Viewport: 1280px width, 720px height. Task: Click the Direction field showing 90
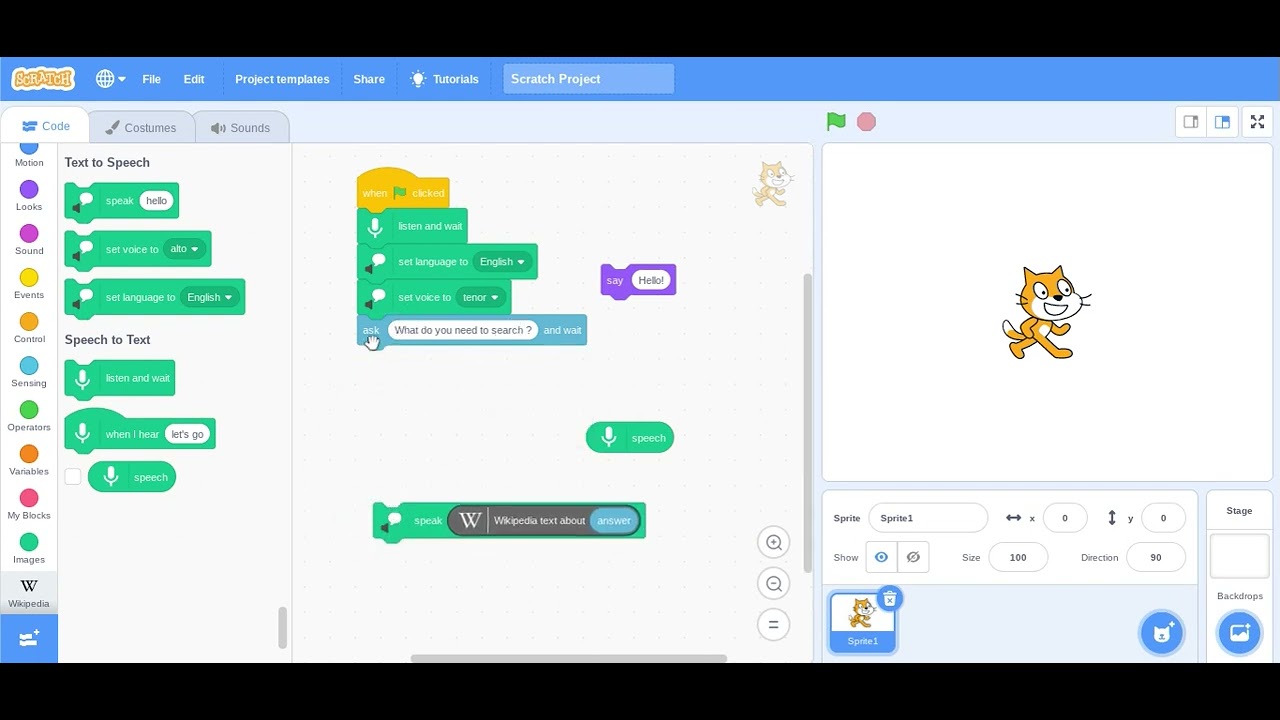(1156, 557)
